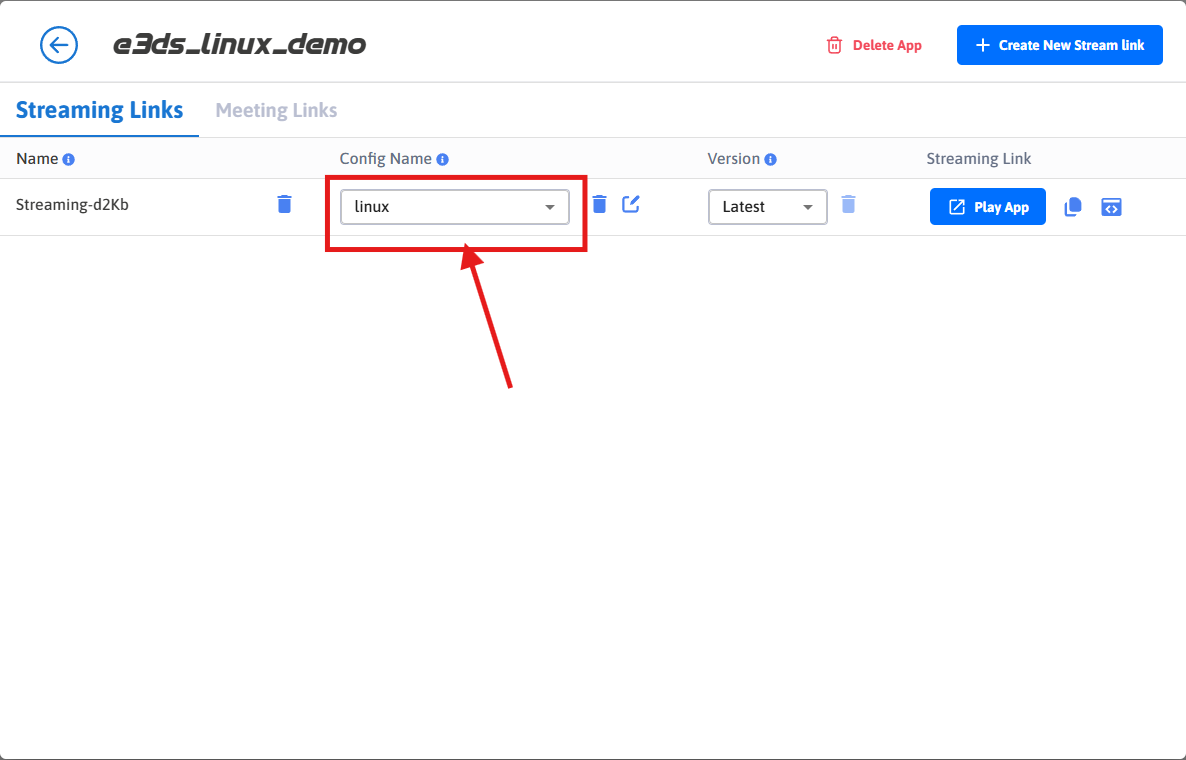Show info tooltip for Name column
1186x760 pixels.
pyautogui.click(x=69, y=159)
